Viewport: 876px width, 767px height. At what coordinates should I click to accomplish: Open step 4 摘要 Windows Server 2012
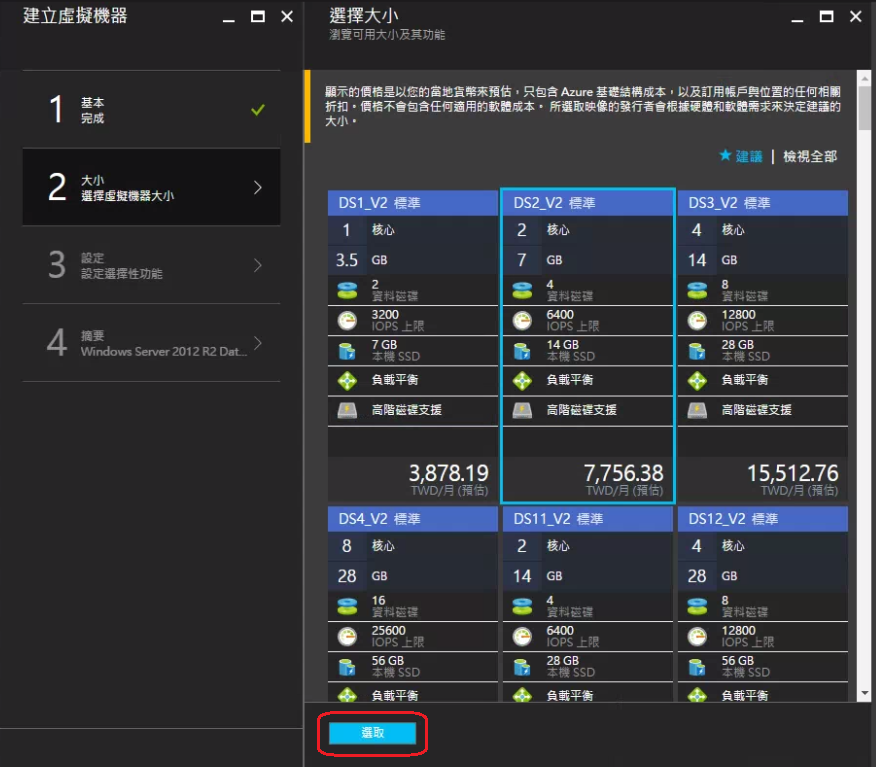click(x=151, y=342)
